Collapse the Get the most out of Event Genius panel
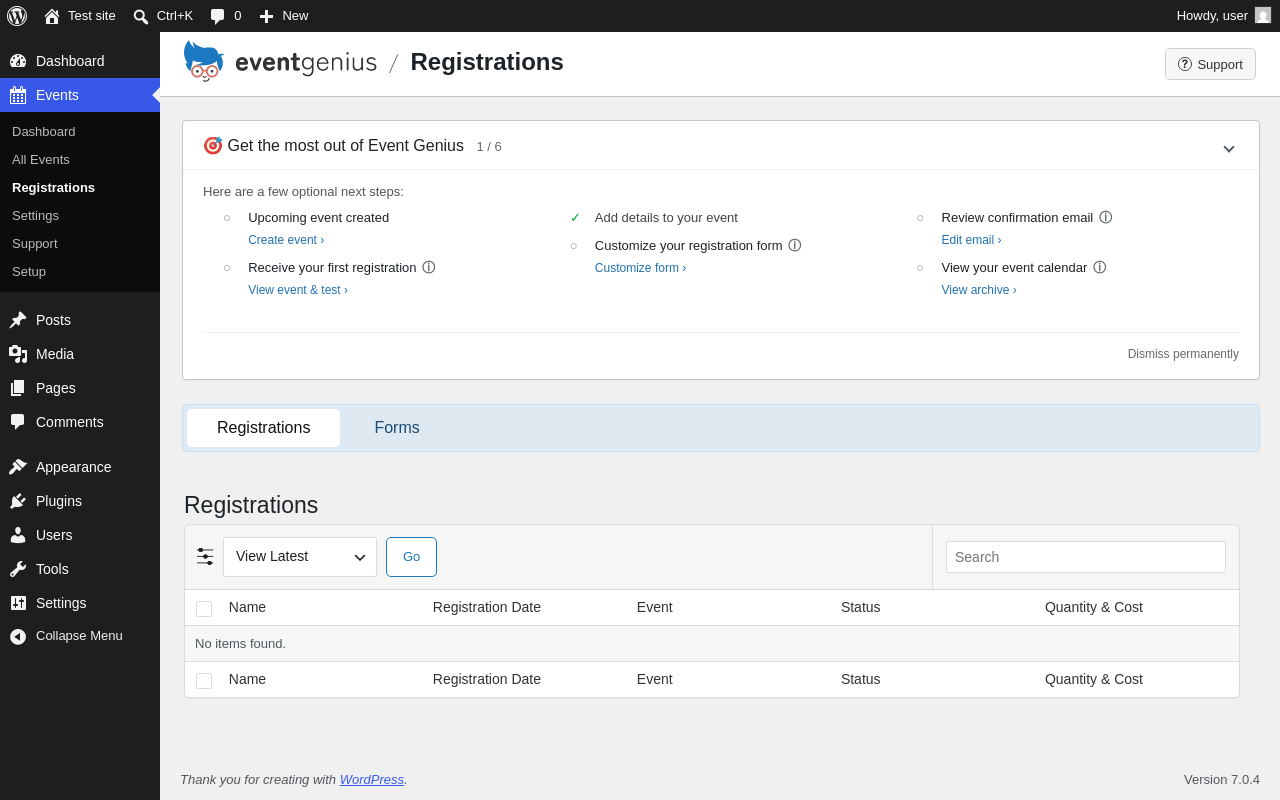 1229,148
